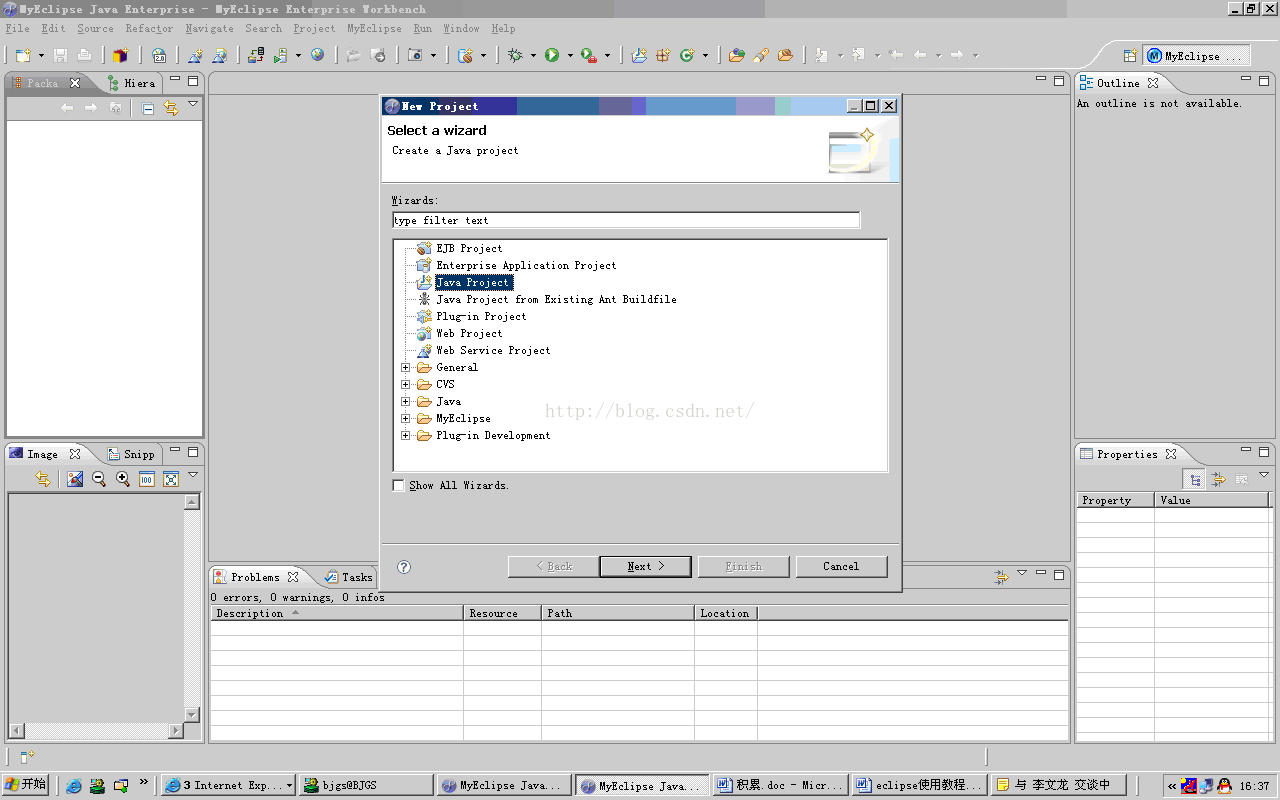The width and height of the screenshot is (1280, 800).
Task: Open the File menu
Action: coord(17,28)
